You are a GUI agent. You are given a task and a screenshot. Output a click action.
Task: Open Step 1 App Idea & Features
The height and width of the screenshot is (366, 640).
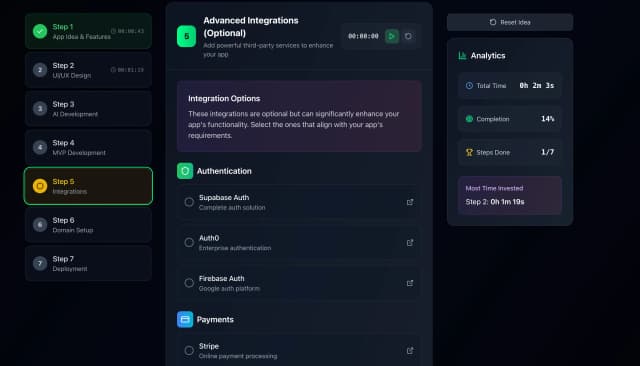click(88, 31)
